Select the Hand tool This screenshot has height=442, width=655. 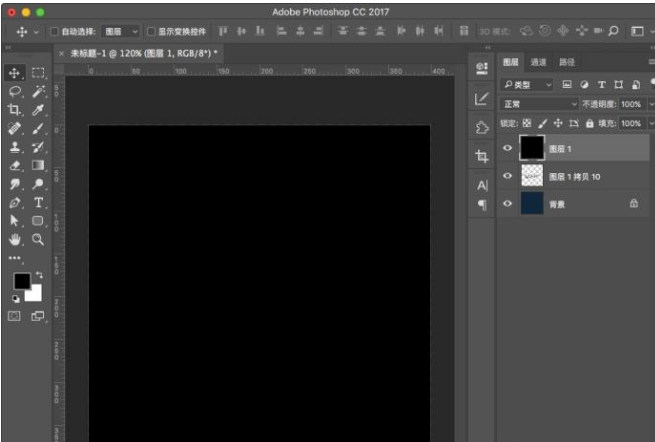pos(15,239)
